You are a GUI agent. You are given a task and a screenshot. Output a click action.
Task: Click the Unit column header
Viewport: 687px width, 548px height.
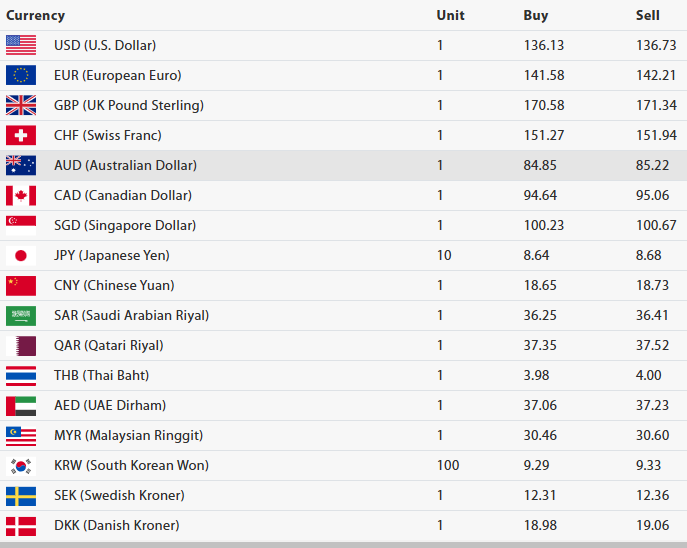[450, 15]
